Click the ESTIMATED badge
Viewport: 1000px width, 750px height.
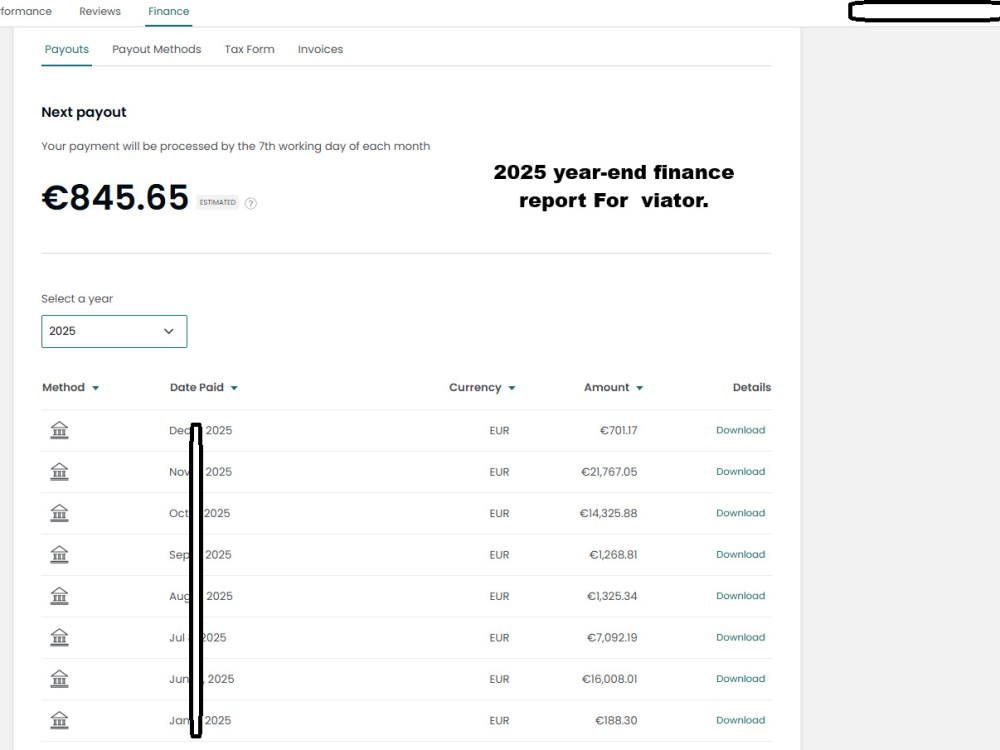click(217, 202)
